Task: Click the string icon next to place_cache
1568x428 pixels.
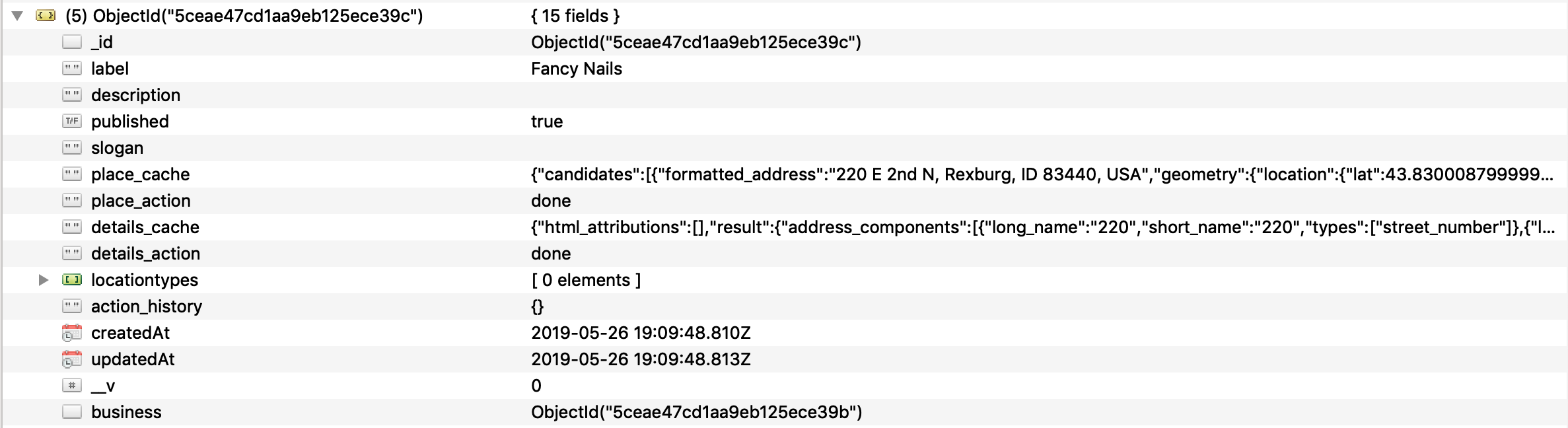Action: click(x=73, y=174)
